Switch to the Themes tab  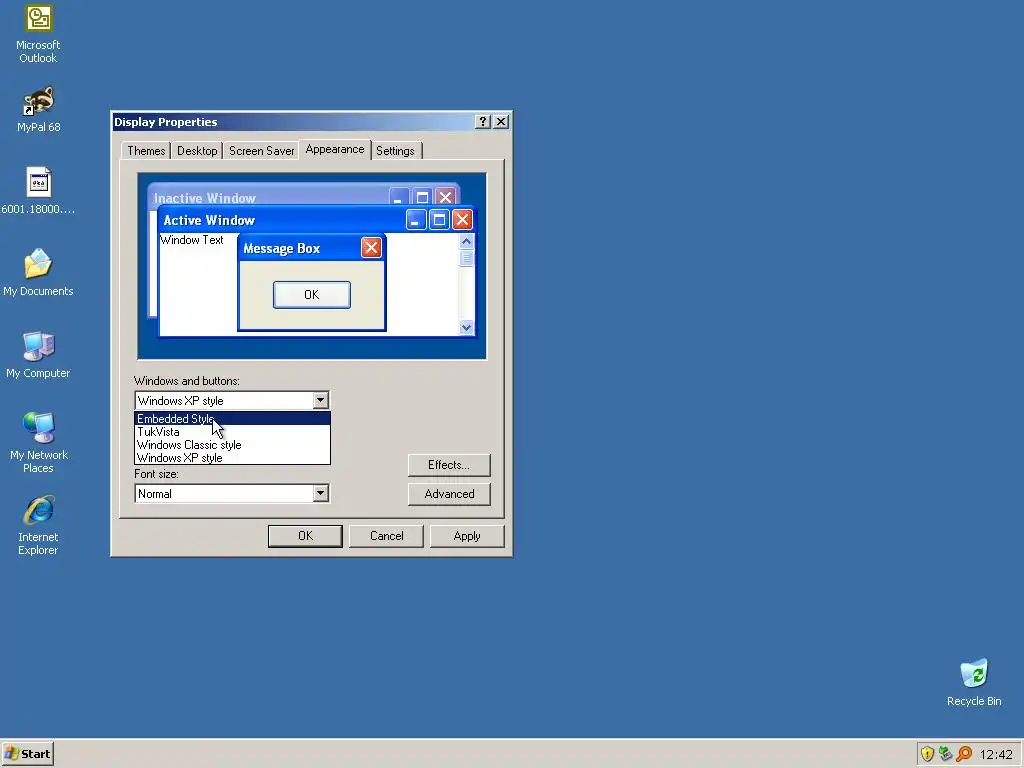point(146,151)
